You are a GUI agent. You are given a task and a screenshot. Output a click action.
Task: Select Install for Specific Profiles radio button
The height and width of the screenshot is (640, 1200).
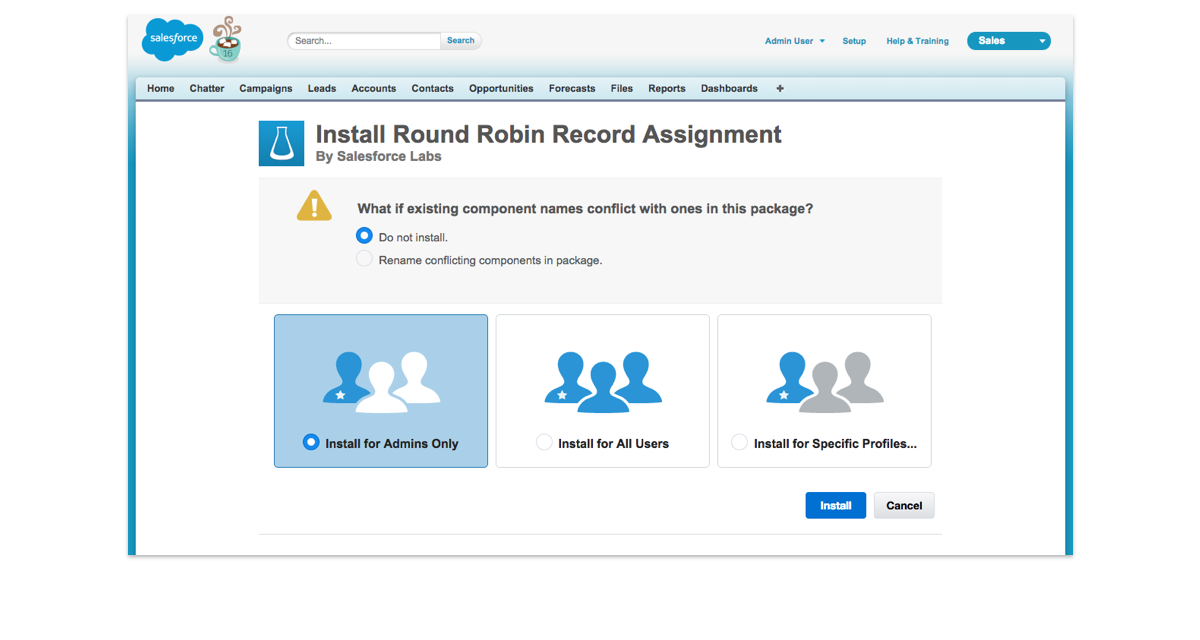coord(739,443)
